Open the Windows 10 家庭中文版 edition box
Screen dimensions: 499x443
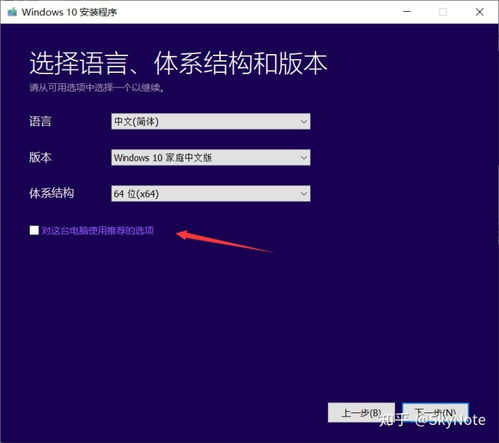211,157
